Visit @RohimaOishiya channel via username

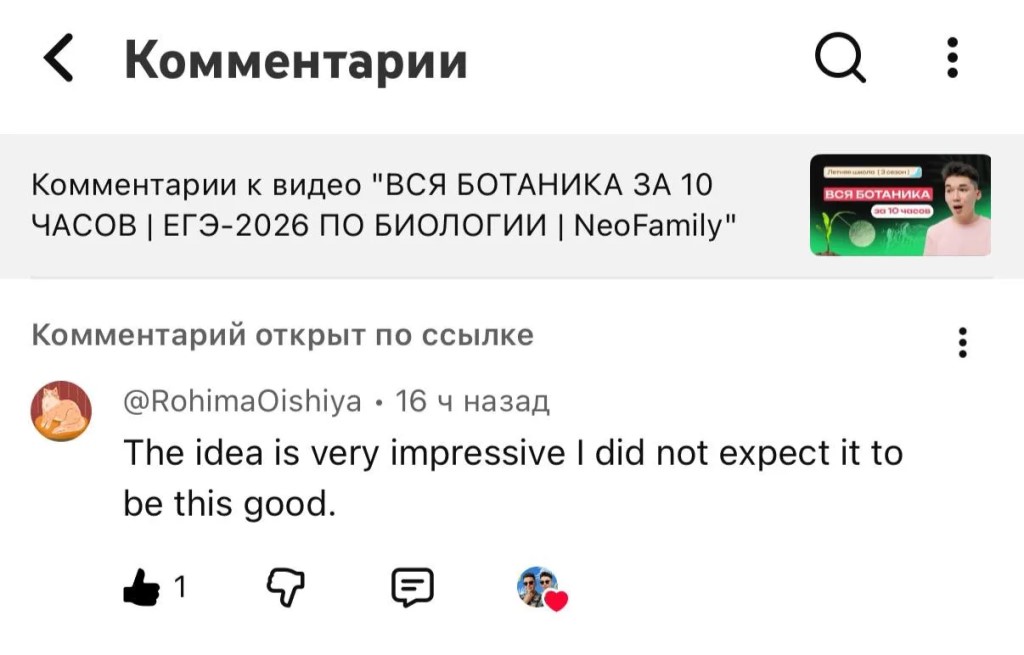pyautogui.click(x=242, y=401)
